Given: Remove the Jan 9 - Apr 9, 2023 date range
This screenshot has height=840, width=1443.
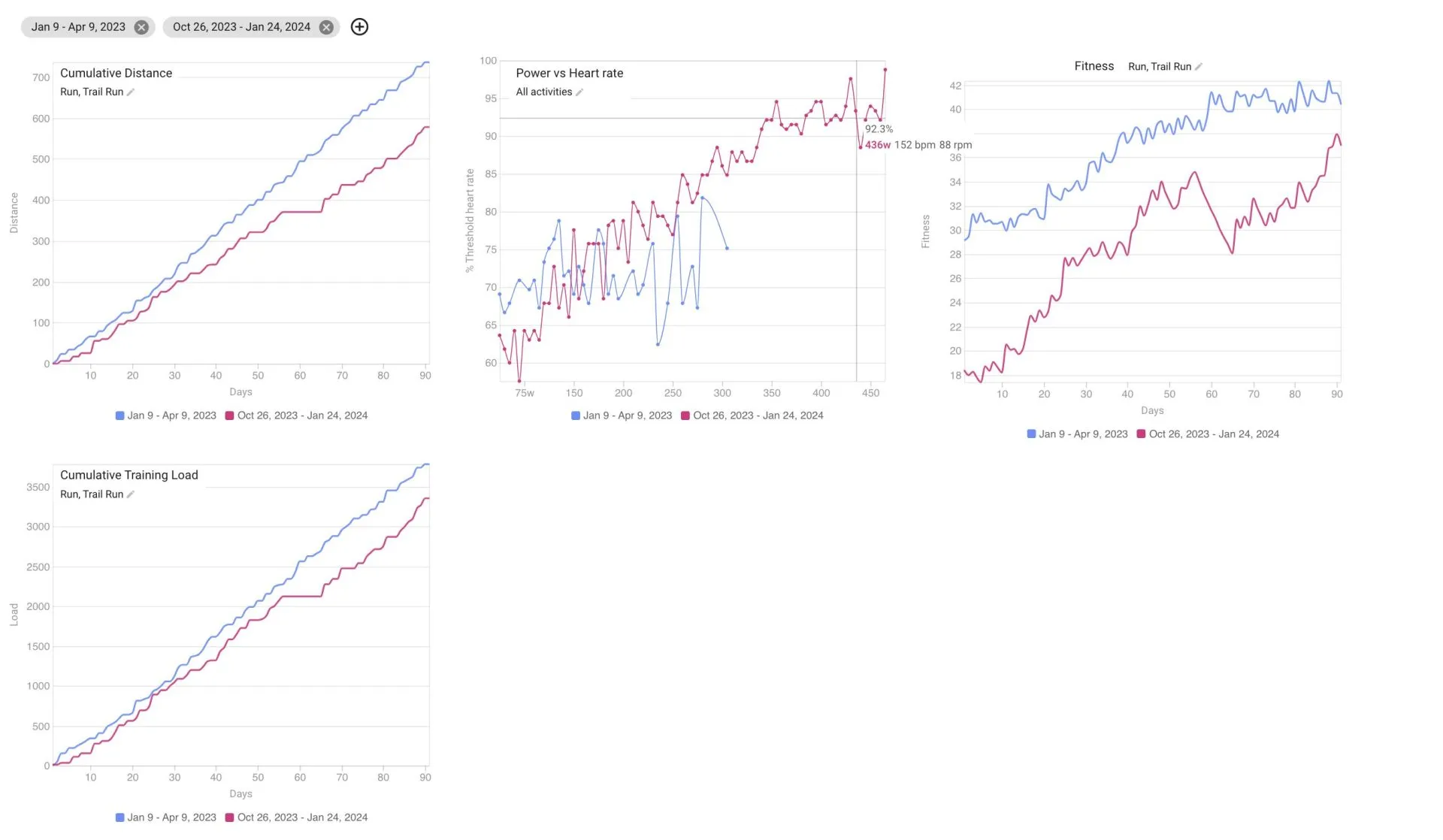Looking at the screenshot, I should tap(141, 27).
